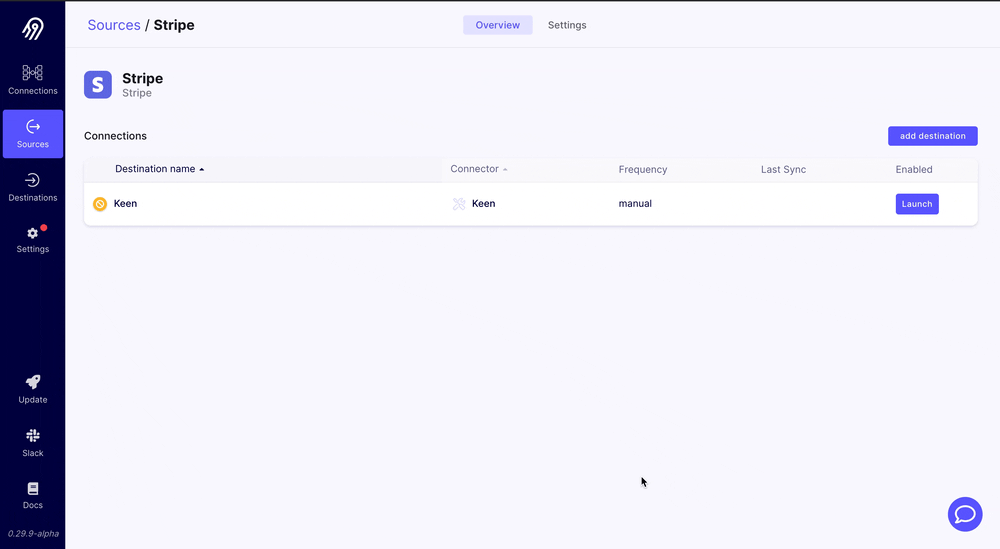Click the Sources breadcrumb link
The width and height of the screenshot is (1000, 549).
(114, 25)
